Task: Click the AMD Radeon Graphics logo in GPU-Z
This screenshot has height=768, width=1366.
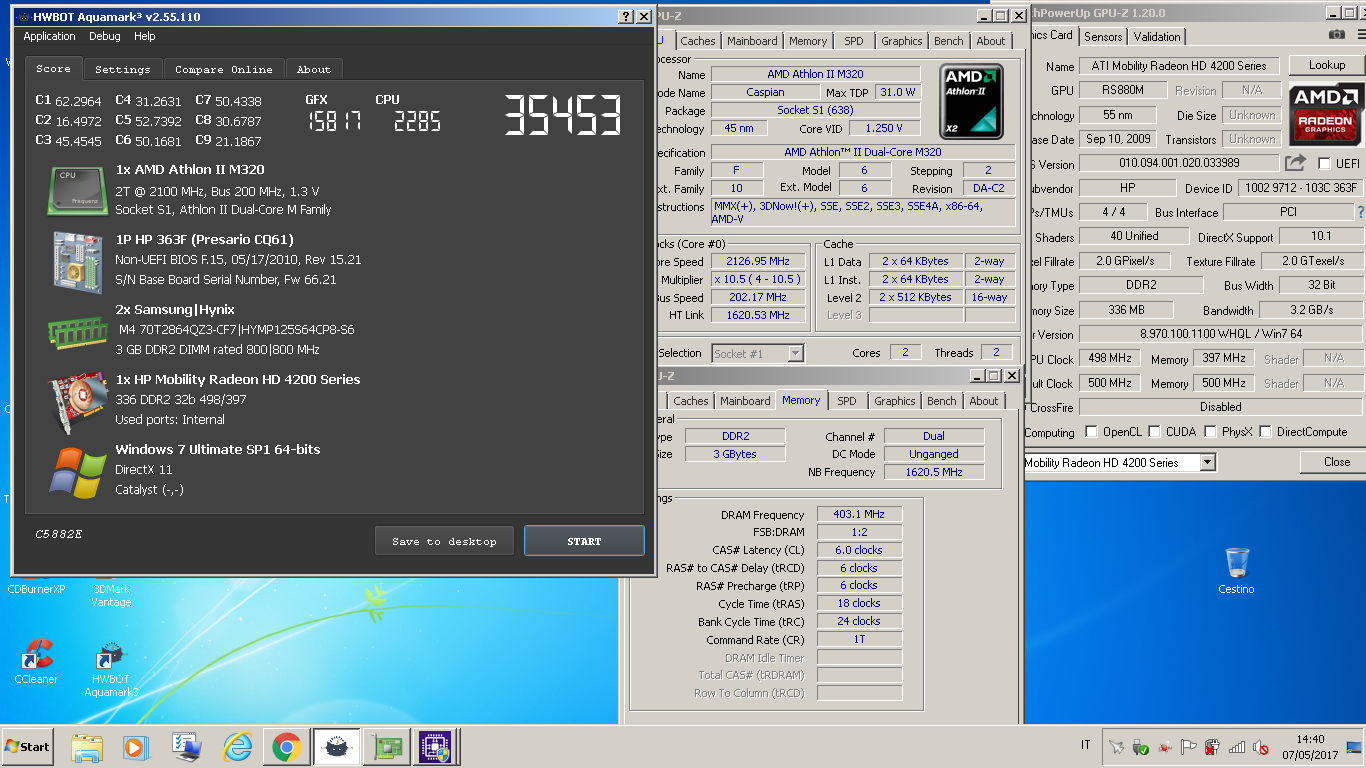Action: click(1326, 113)
